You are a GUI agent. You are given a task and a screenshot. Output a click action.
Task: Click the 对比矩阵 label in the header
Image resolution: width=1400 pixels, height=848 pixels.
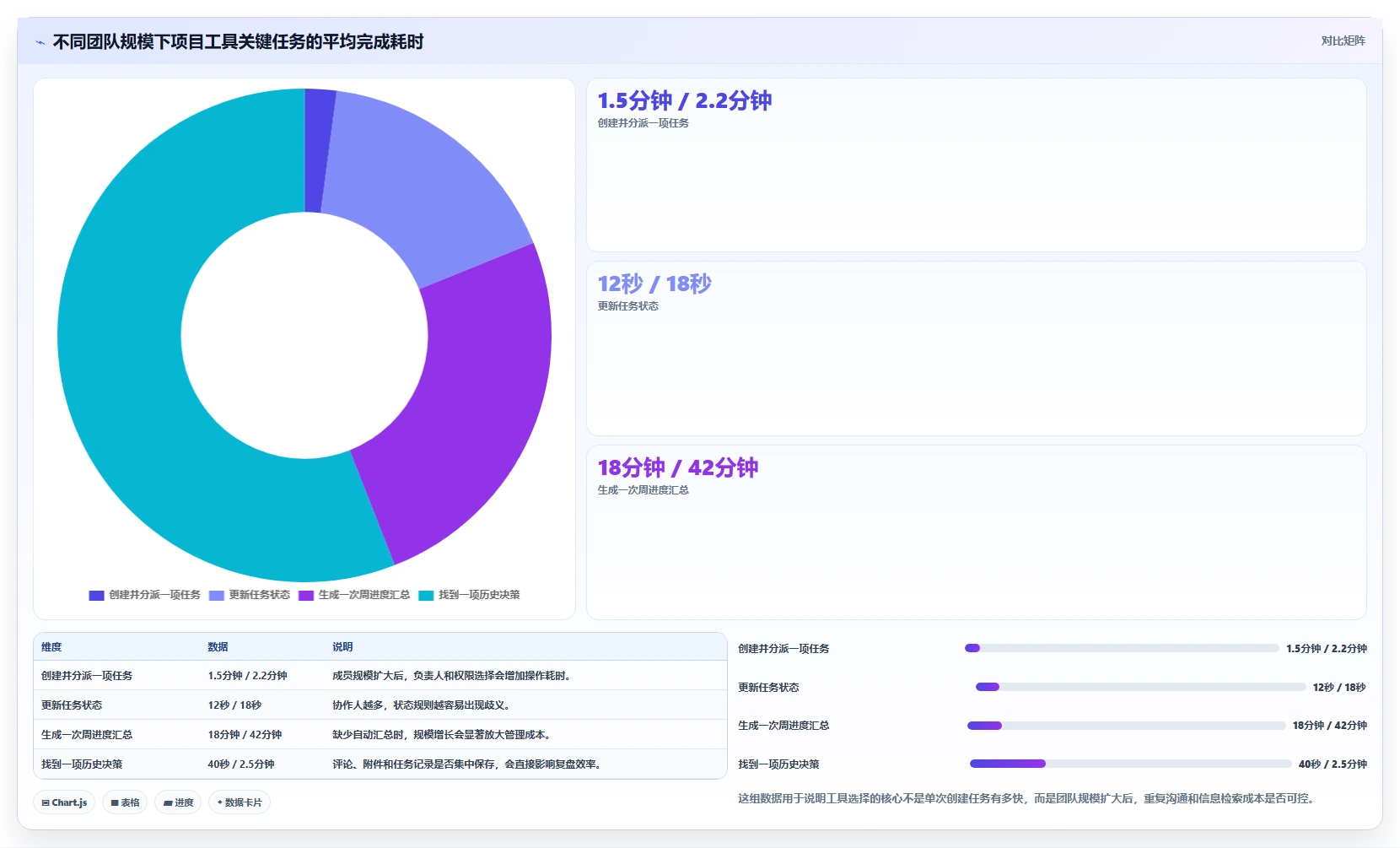coord(1343,41)
